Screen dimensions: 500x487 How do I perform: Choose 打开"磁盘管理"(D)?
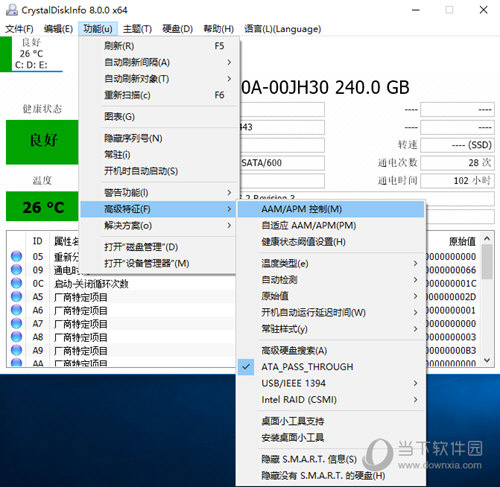click(159, 247)
